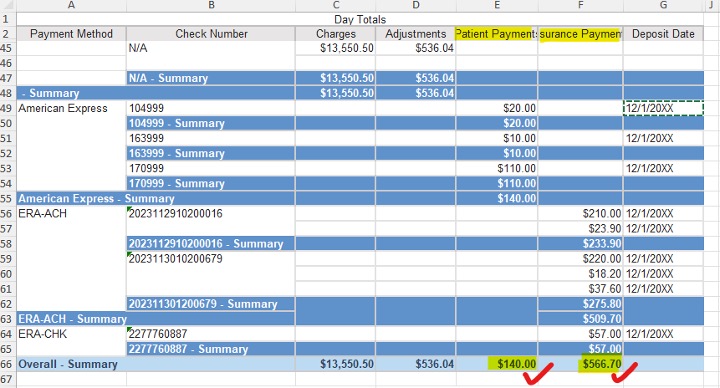Click the highlighted Insurance Payments header cell
This screenshot has width=720, height=388.
(580, 34)
